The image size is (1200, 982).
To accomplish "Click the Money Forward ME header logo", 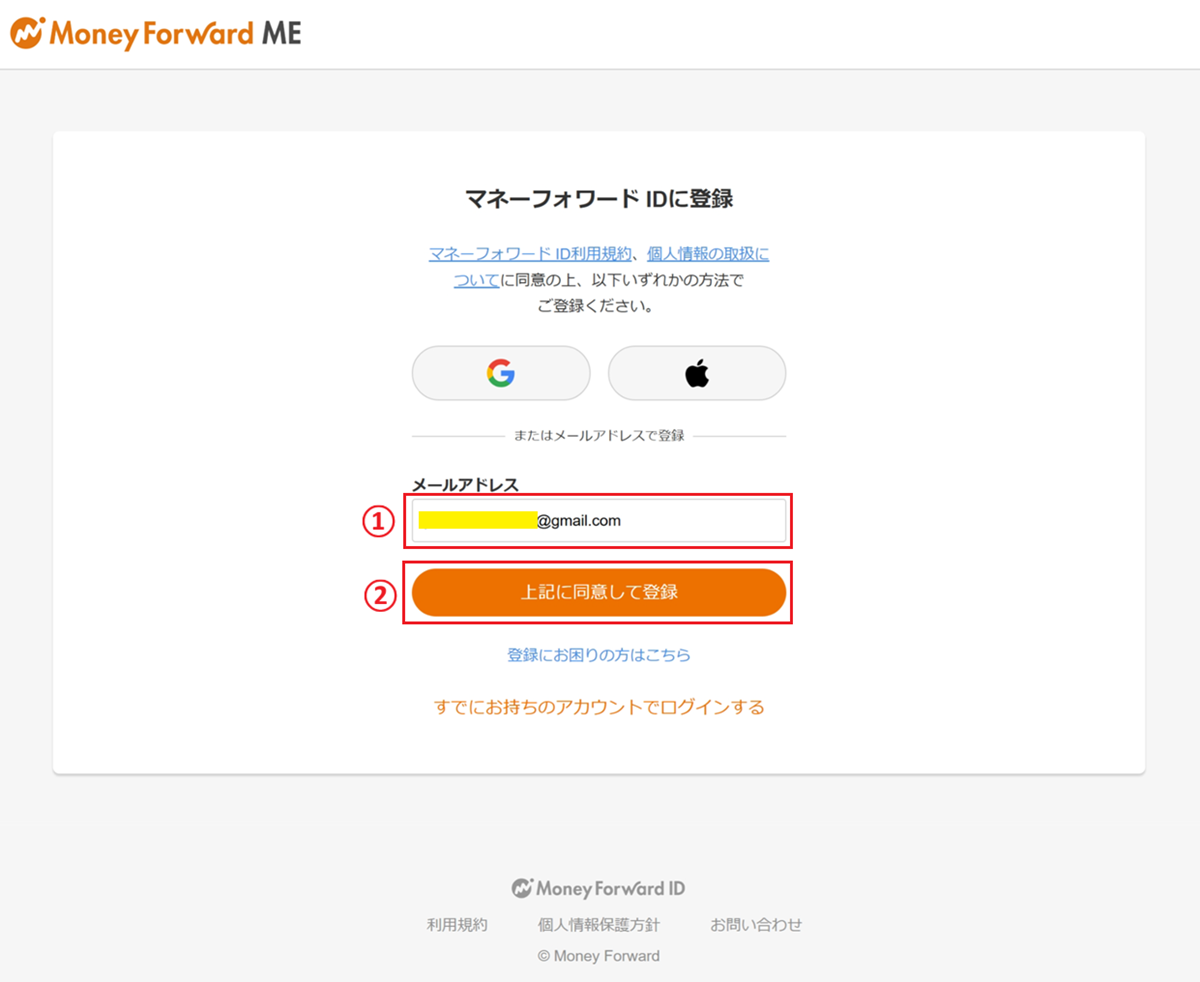I will (x=156, y=33).
